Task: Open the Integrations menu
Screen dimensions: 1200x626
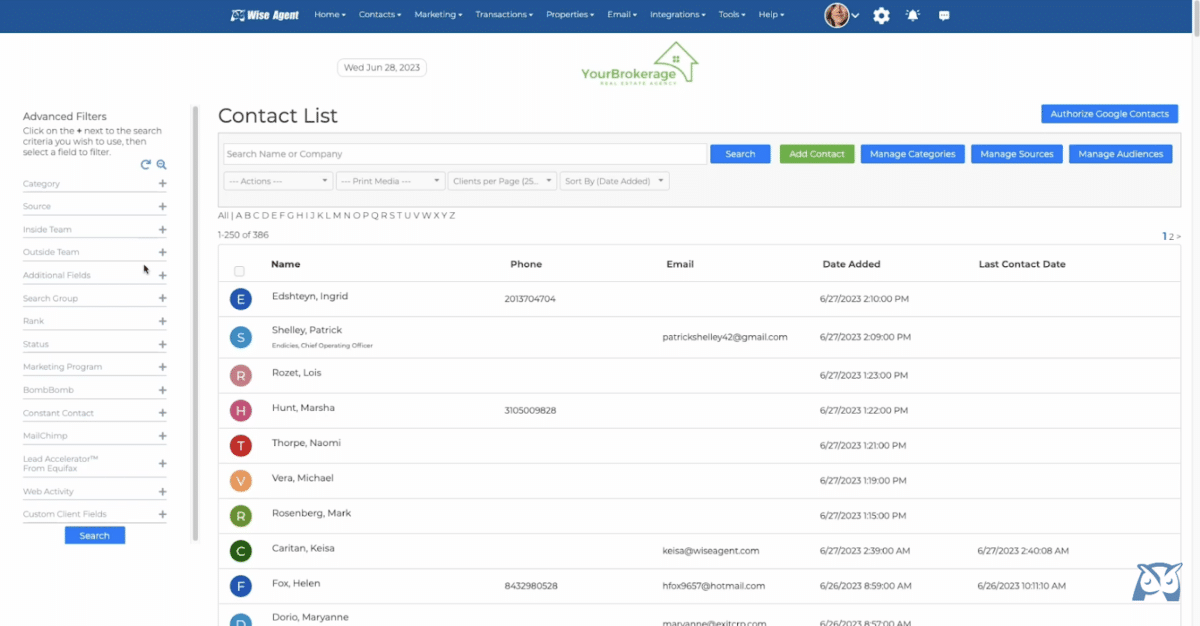Action: point(678,15)
